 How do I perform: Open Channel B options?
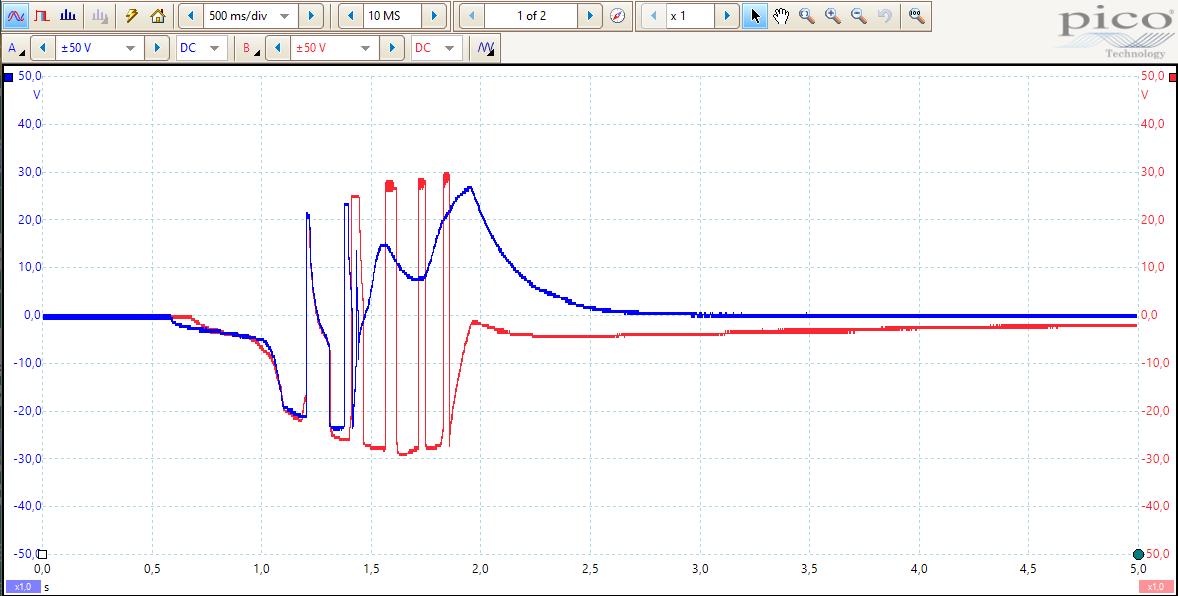[249, 48]
